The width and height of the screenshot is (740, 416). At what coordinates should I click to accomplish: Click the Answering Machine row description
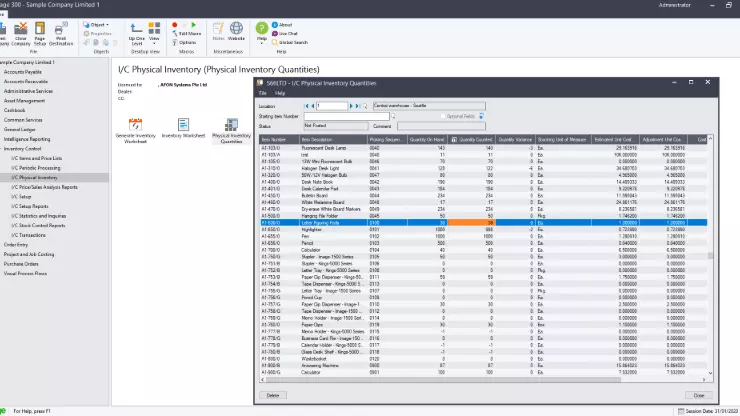(x=320, y=365)
